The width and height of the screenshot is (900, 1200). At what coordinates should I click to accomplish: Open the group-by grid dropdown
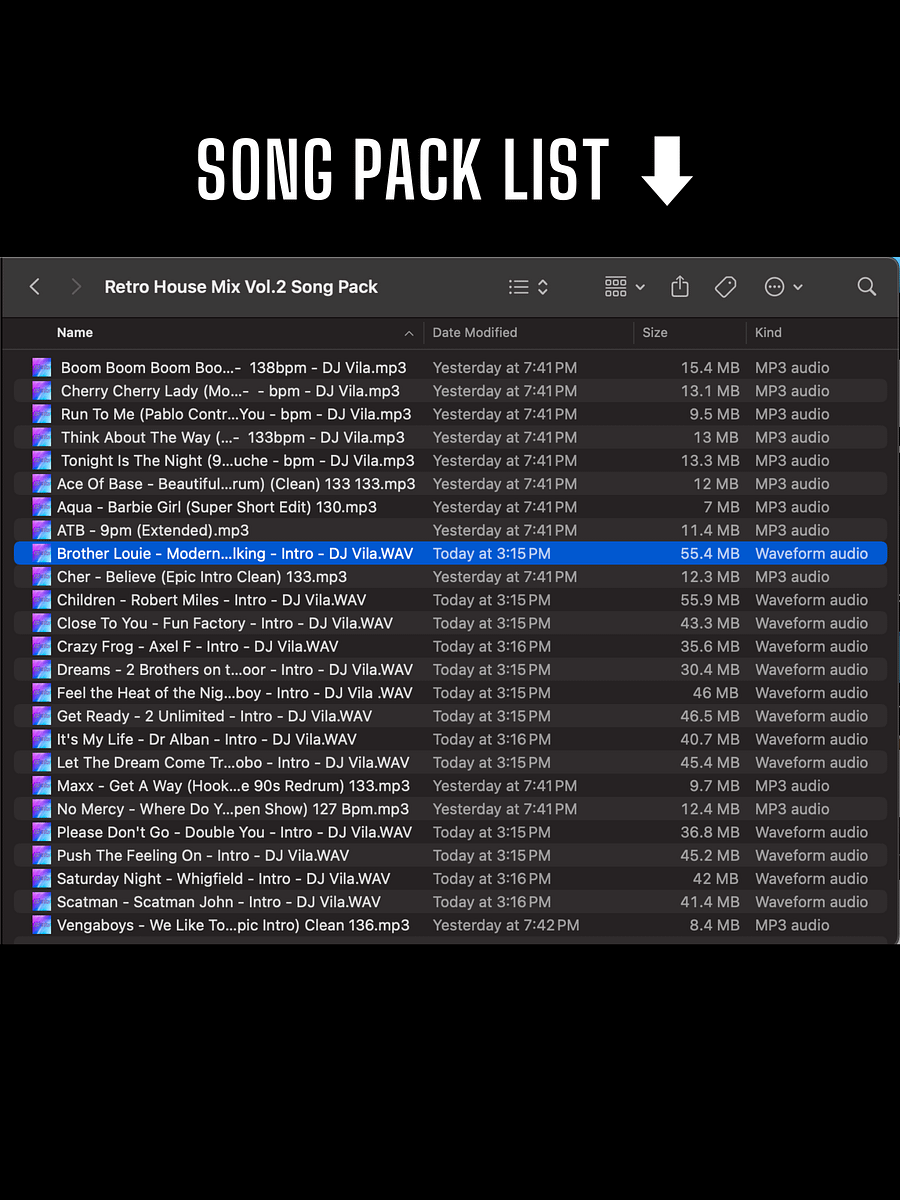pyautogui.click(x=625, y=287)
